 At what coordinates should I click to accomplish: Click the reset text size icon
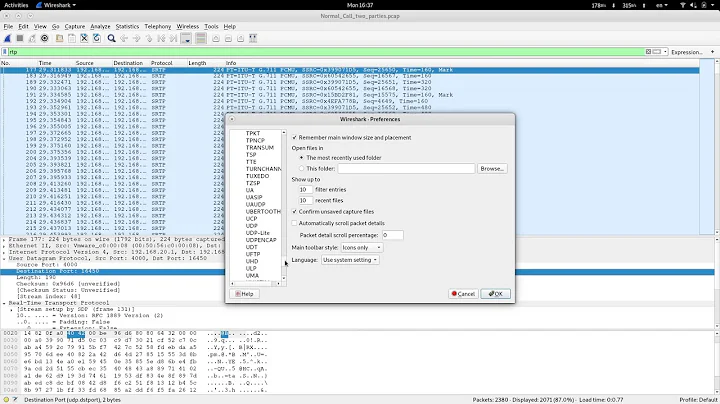(x=240, y=39)
